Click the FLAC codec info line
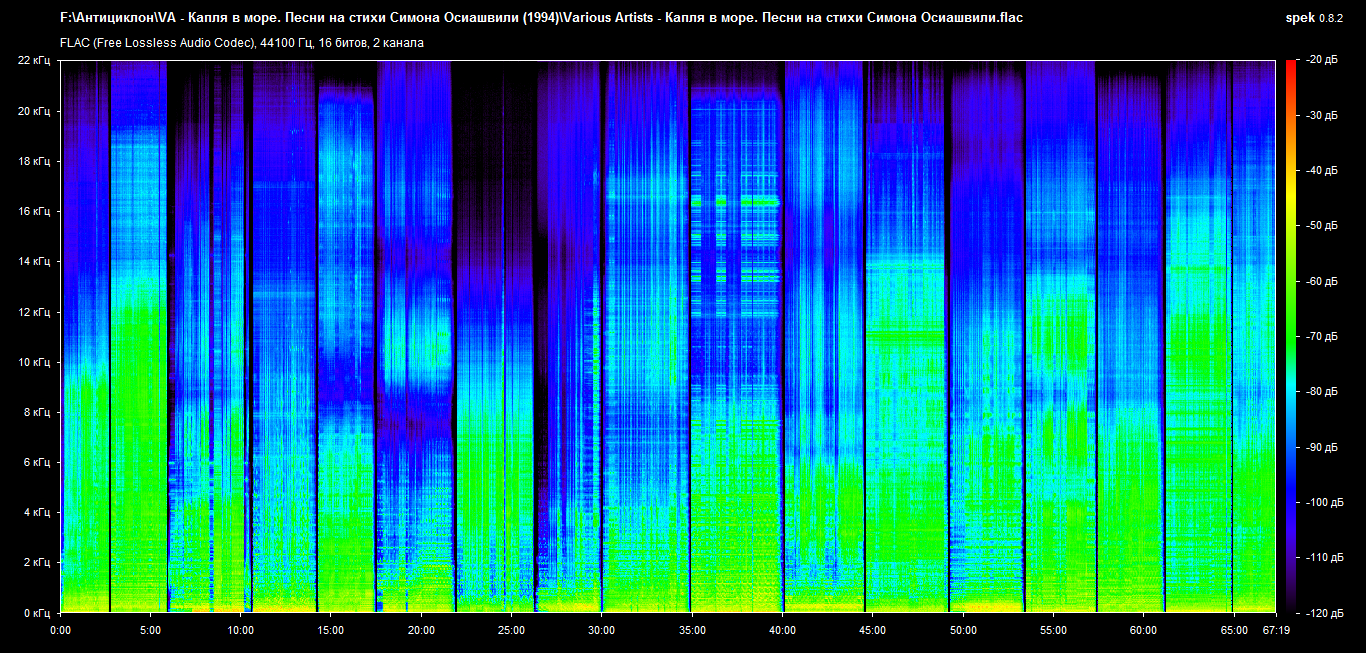The width and height of the screenshot is (1366, 653). click(242, 43)
